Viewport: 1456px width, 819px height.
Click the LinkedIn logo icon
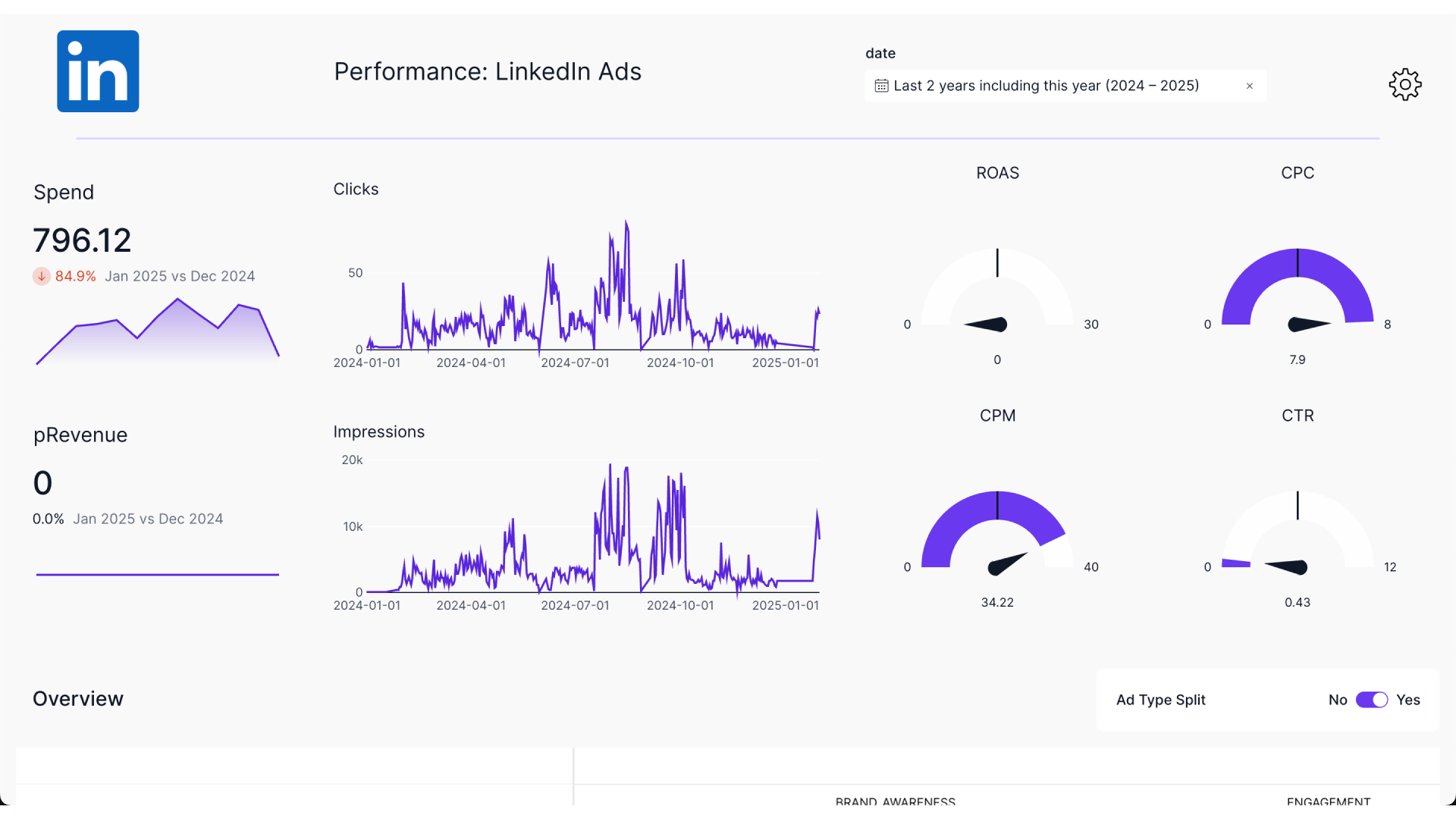[98, 71]
